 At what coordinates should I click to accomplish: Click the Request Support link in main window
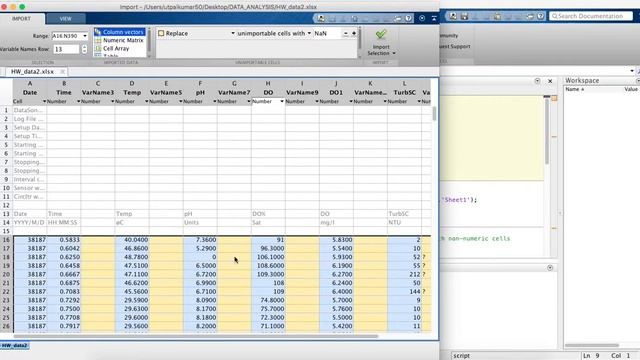455,46
